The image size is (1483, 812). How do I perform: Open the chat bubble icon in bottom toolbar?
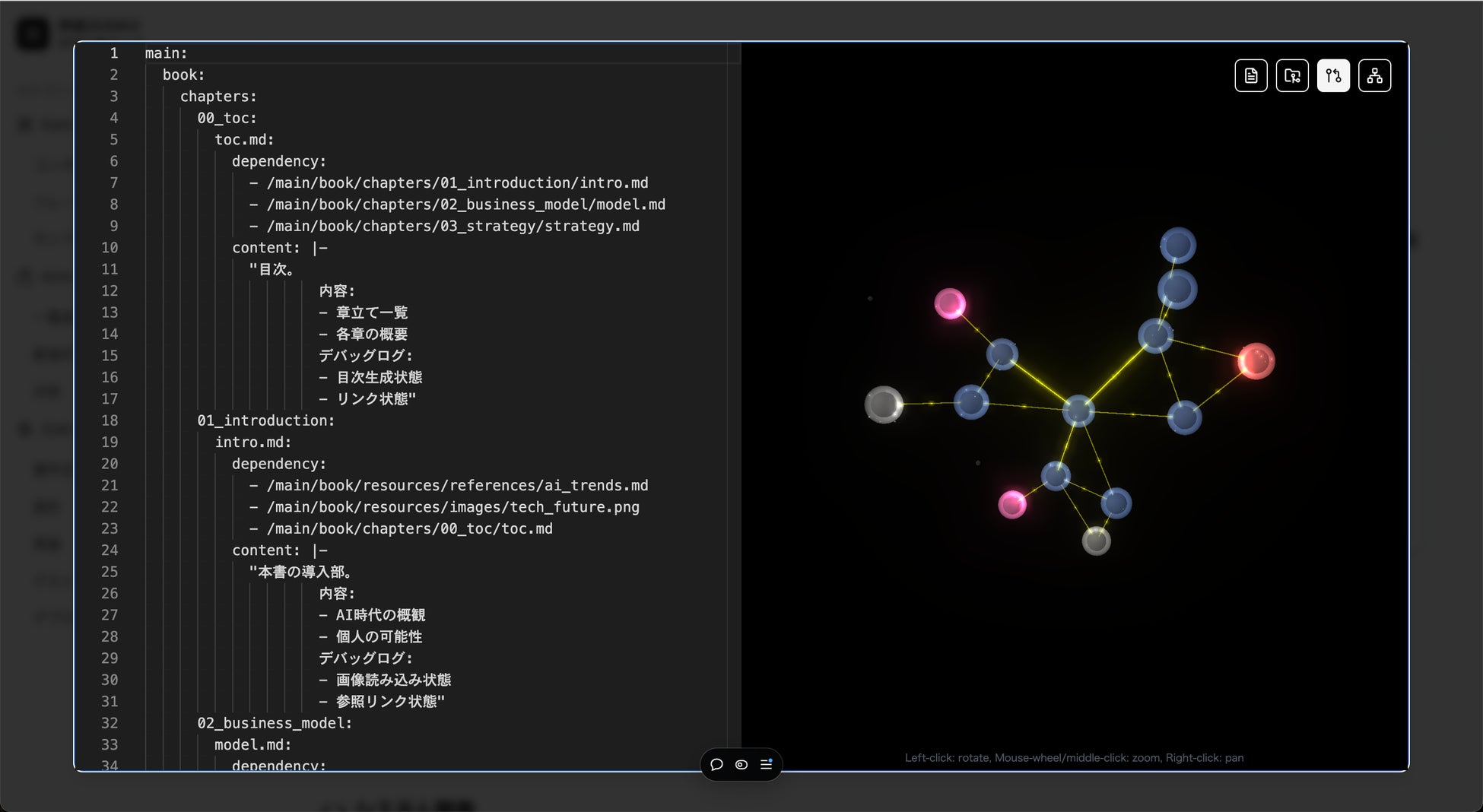pos(716,764)
